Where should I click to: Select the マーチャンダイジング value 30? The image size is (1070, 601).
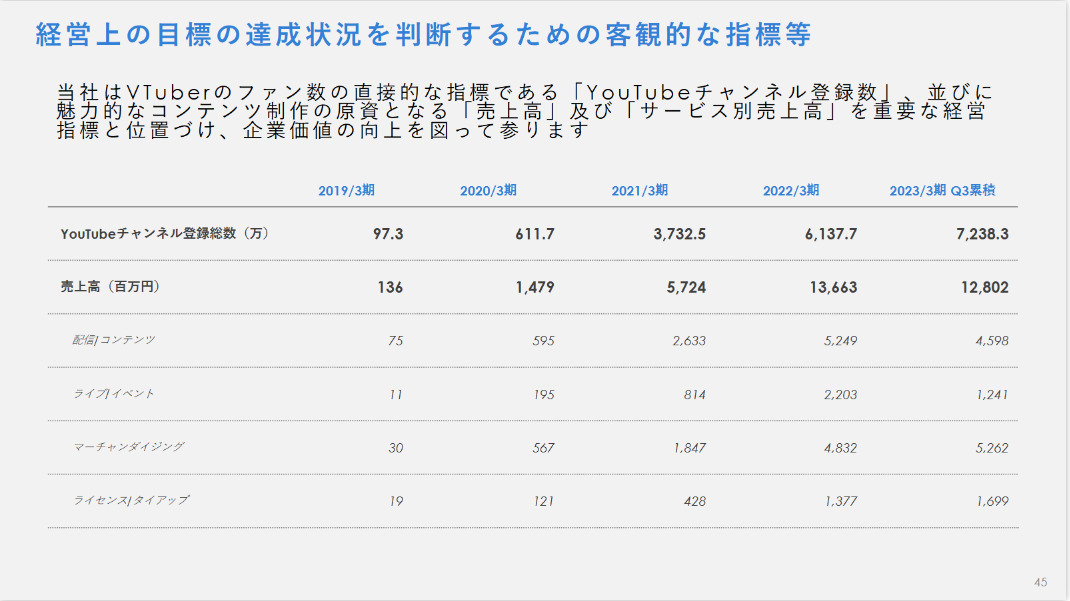point(396,448)
